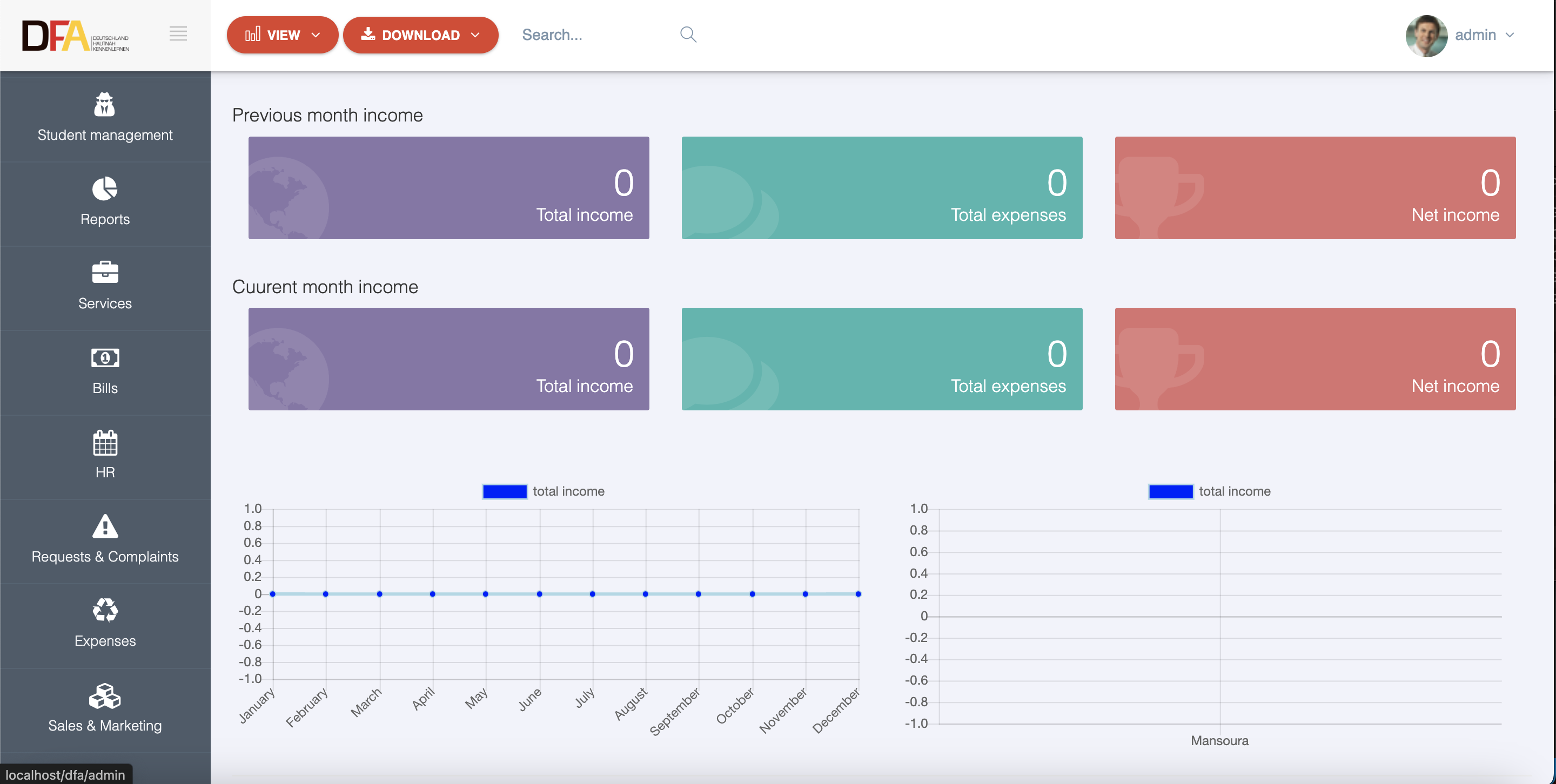Open the Services menu label
Image resolution: width=1556 pixels, height=784 pixels.
[105, 303]
